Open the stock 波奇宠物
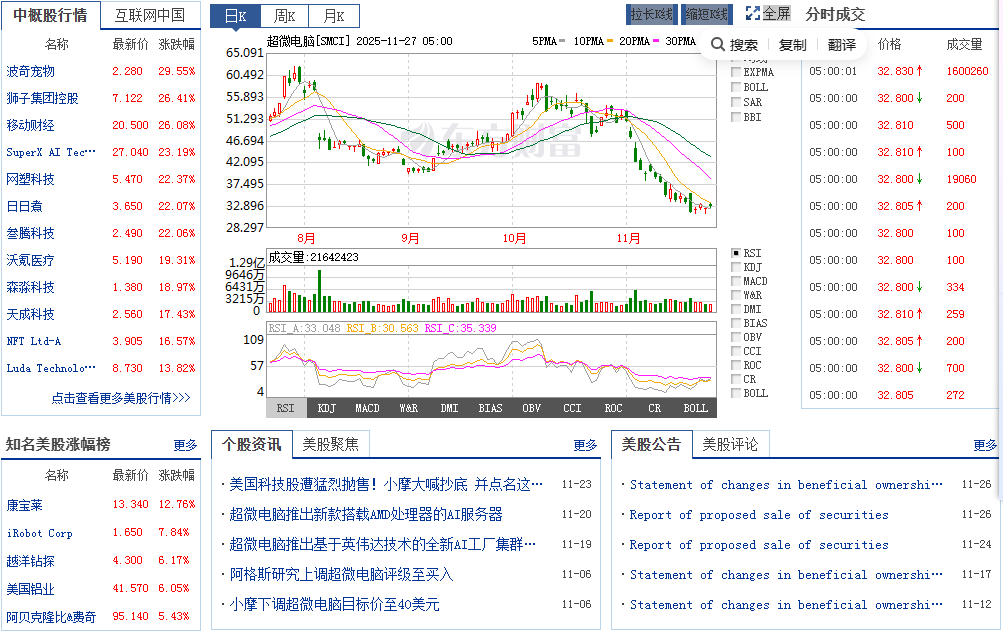The height and width of the screenshot is (633, 1003). [30, 71]
